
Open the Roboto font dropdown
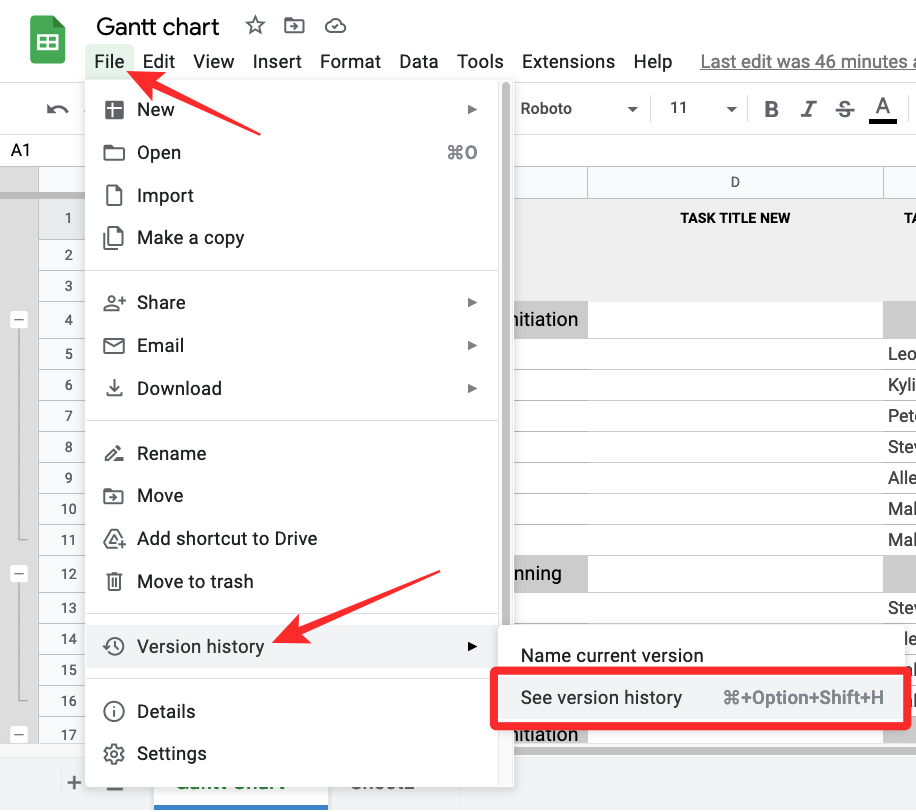point(578,109)
